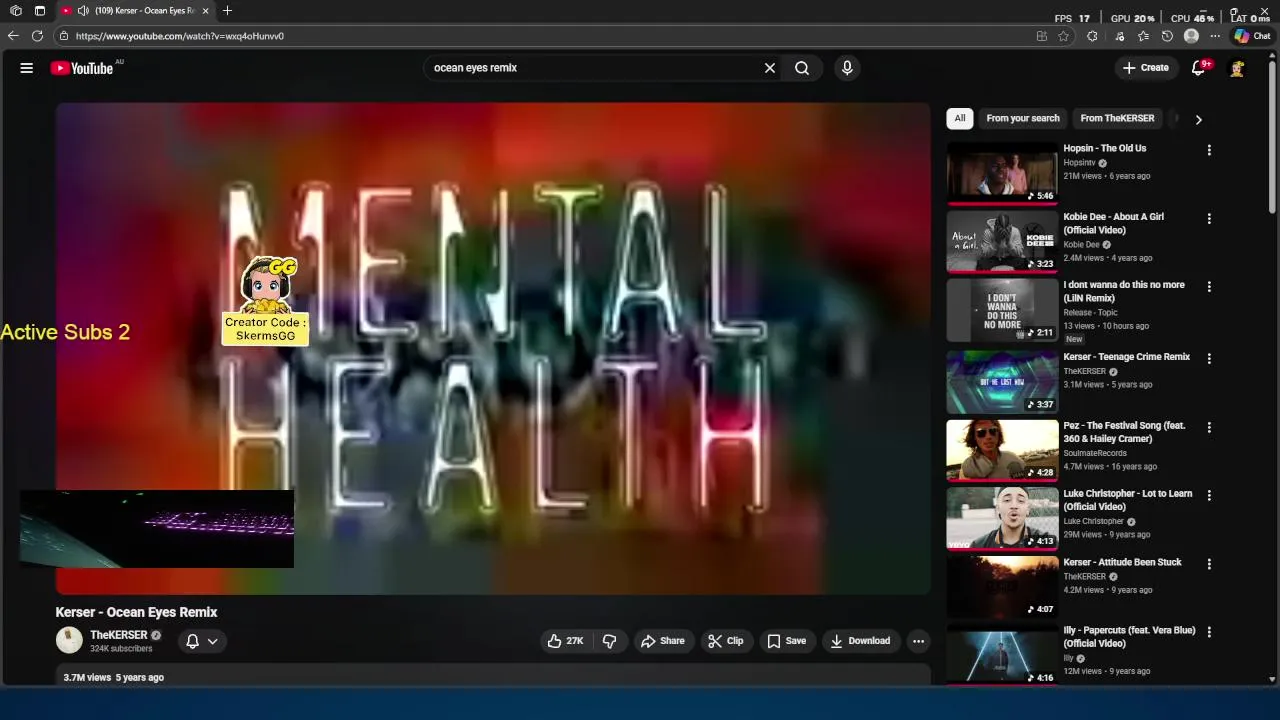Clear the search box with the X icon

point(770,68)
